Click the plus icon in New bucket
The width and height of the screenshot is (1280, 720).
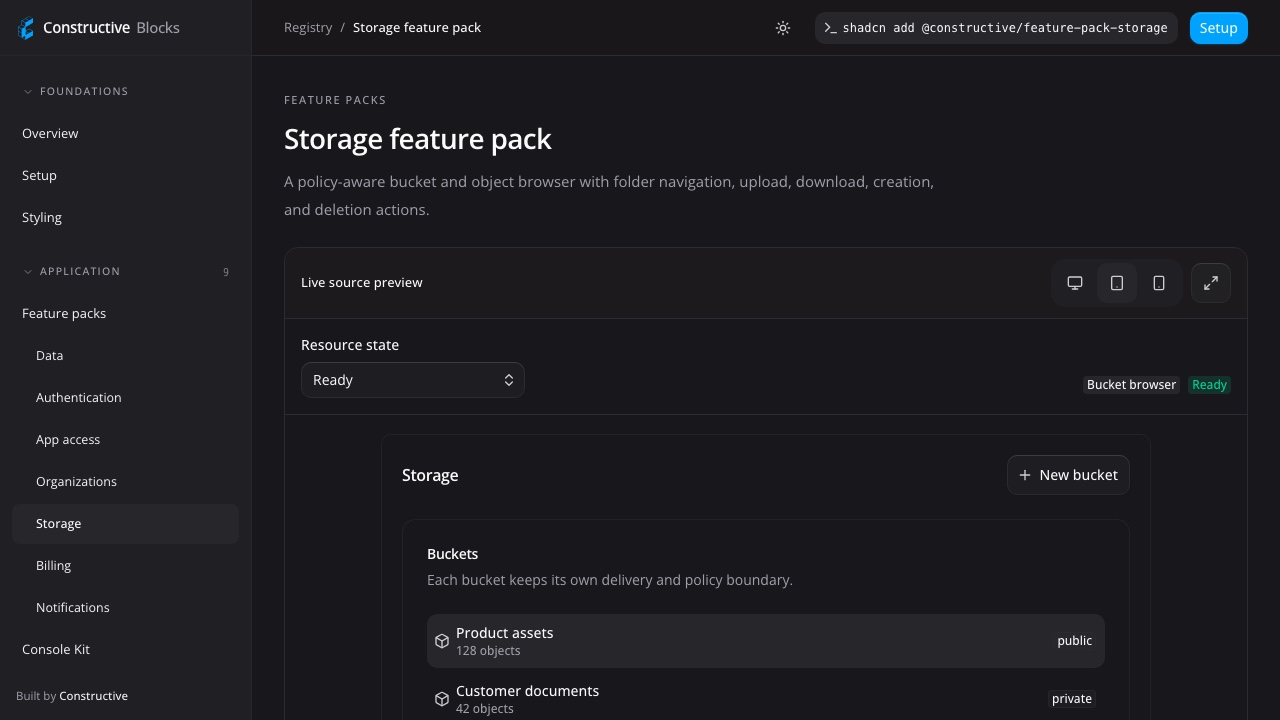point(1025,475)
